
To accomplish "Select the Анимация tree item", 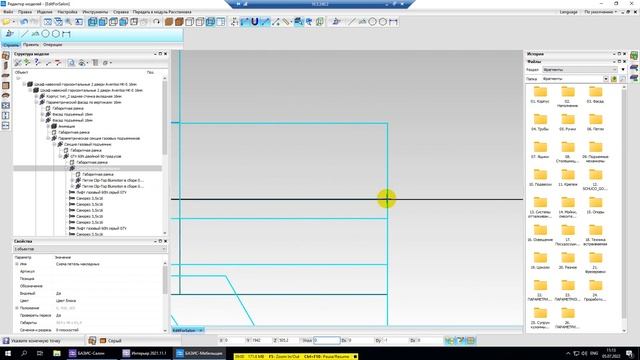I will (66, 127).
